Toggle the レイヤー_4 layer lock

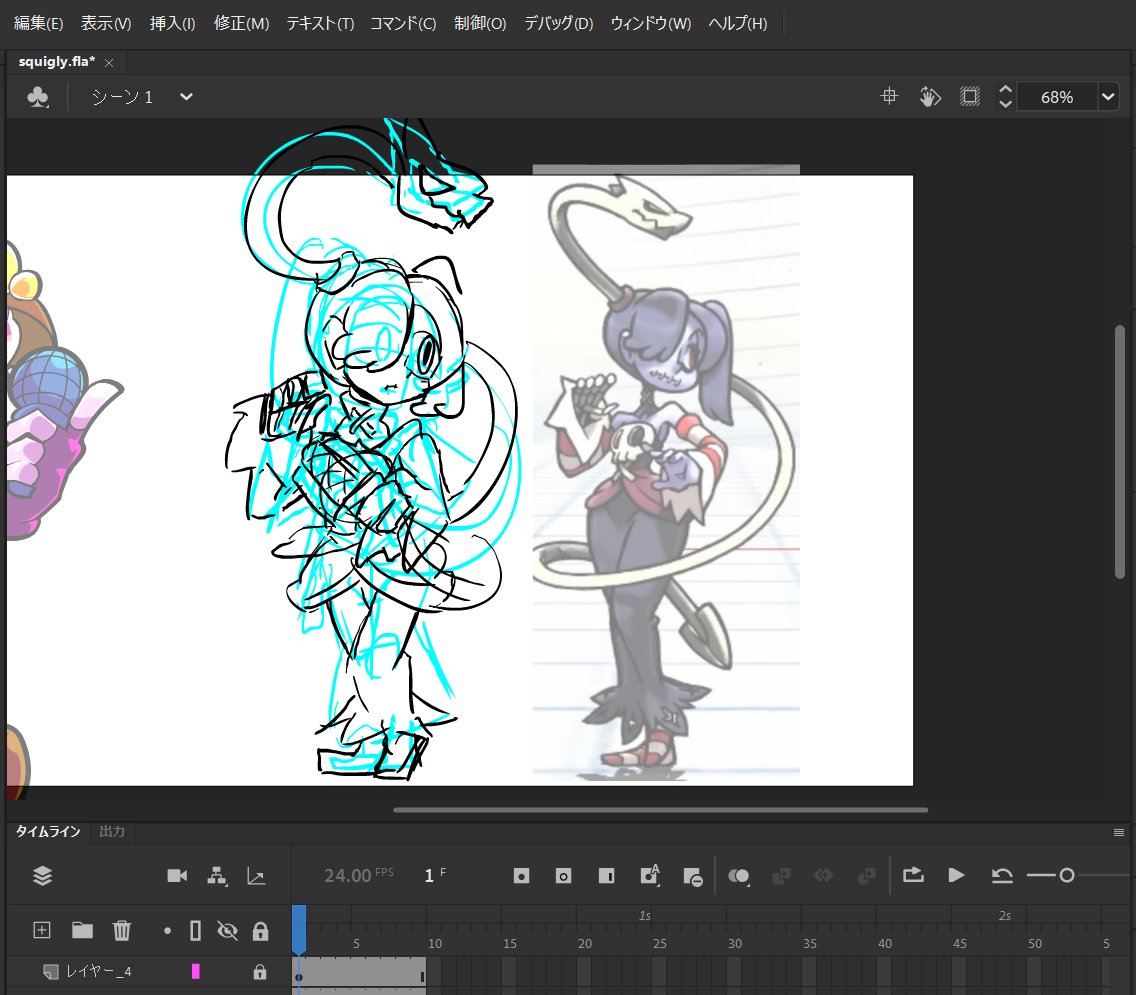(x=260, y=972)
